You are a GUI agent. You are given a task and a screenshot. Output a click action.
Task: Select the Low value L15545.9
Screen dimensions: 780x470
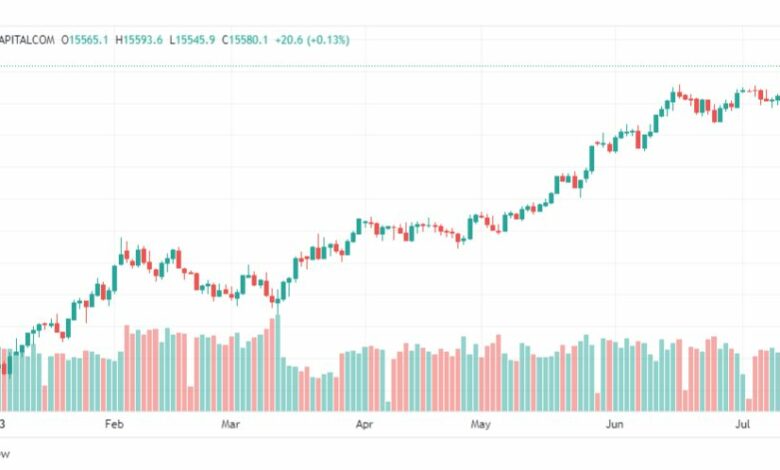click(x=195, y=40)
